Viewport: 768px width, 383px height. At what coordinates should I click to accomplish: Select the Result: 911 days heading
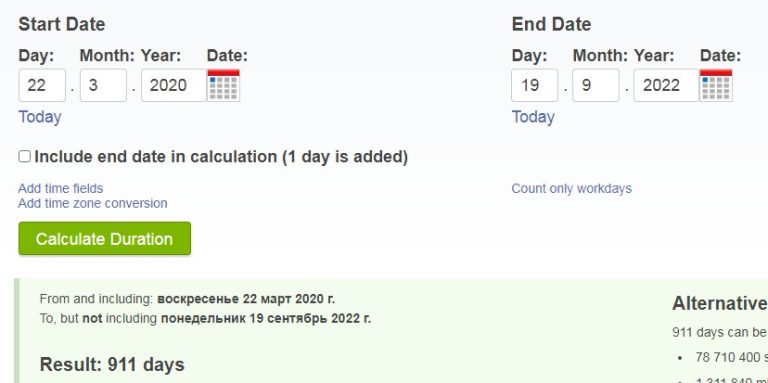point(112,365)
